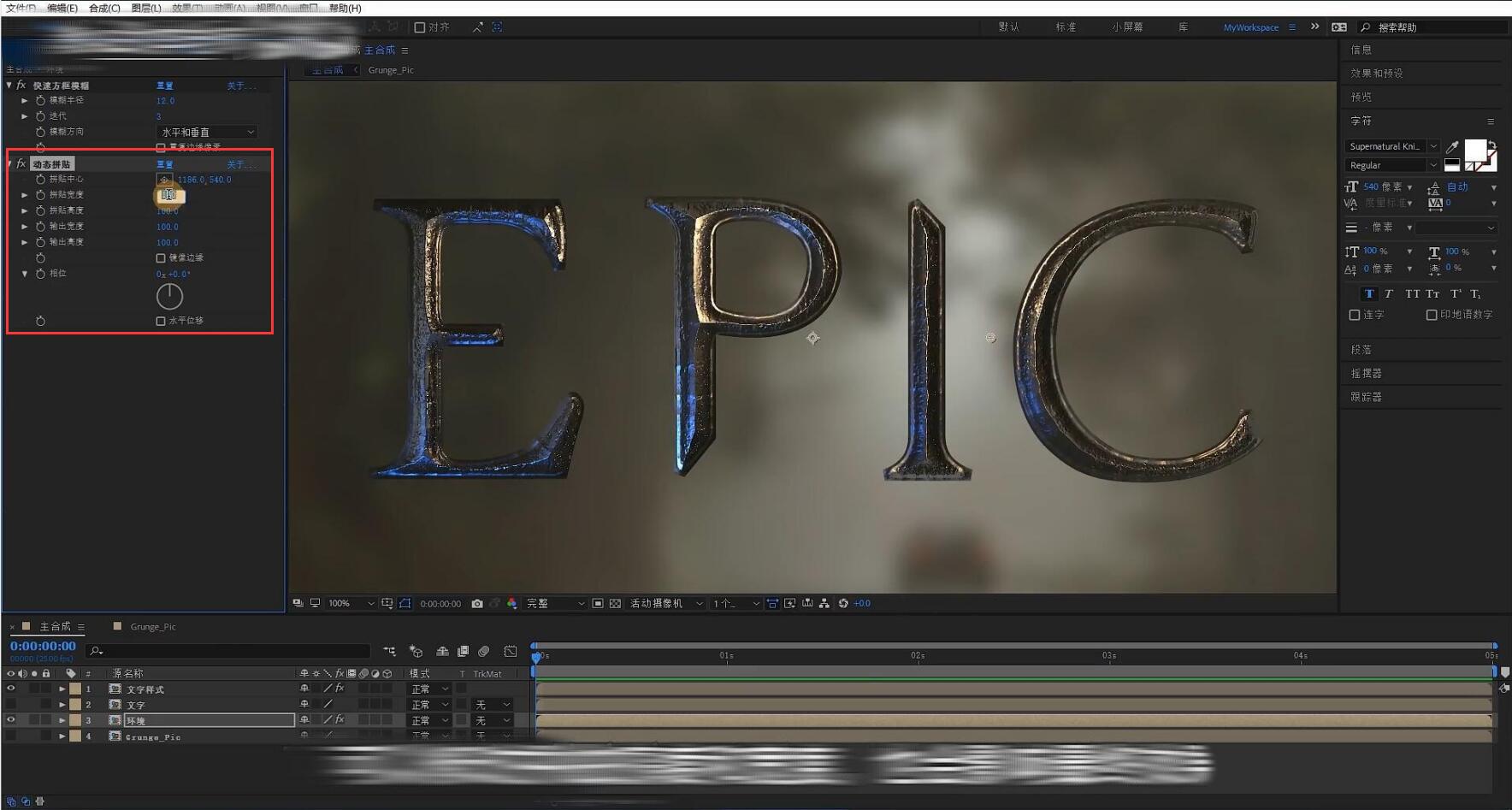Toggle stopwatch for 相位 property
The width and height of the screenshot is (1512, 810).
point(40,274)
